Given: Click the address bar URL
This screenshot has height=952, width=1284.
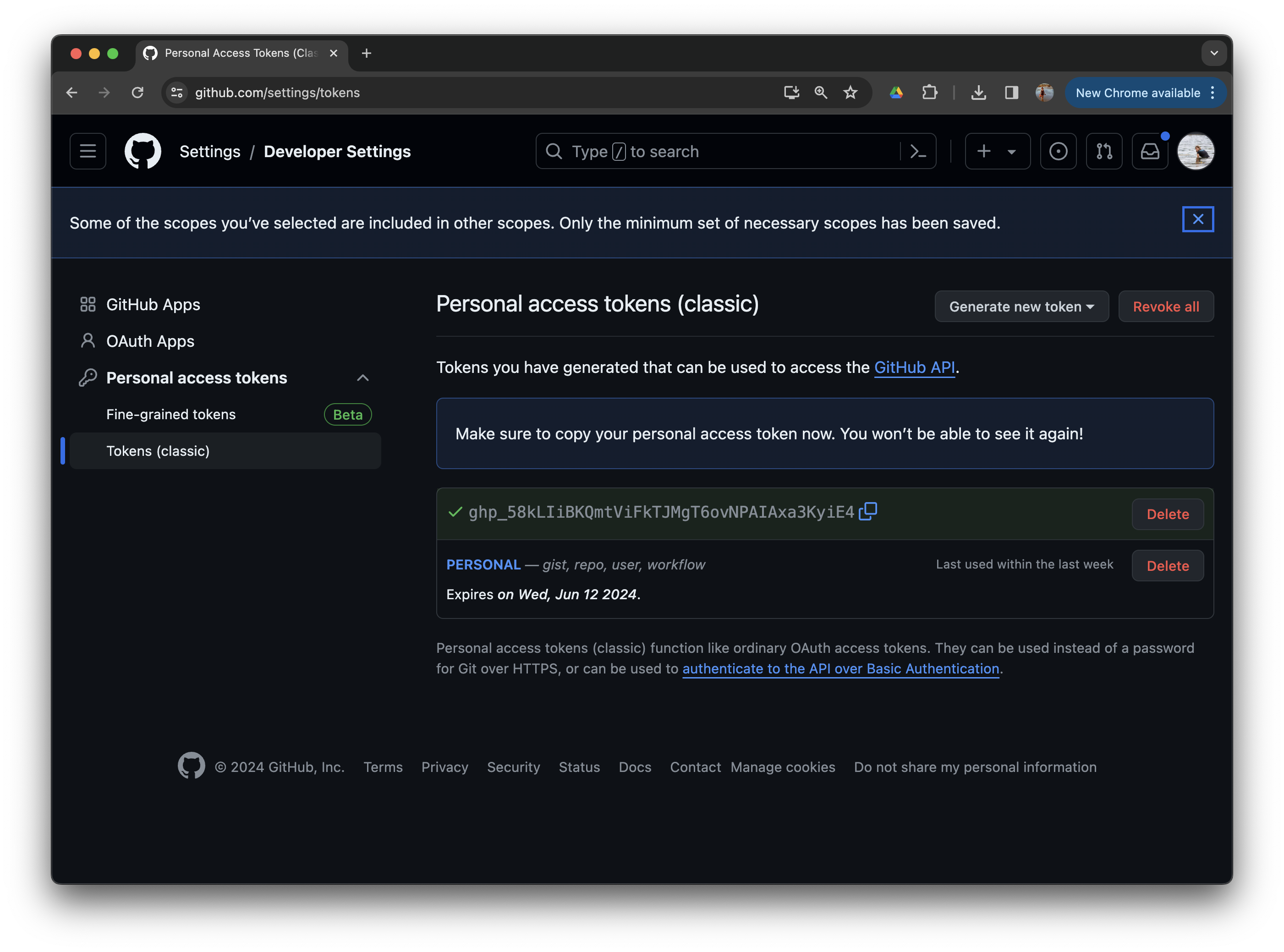Looking at the screenshot, I should (277, 93).
